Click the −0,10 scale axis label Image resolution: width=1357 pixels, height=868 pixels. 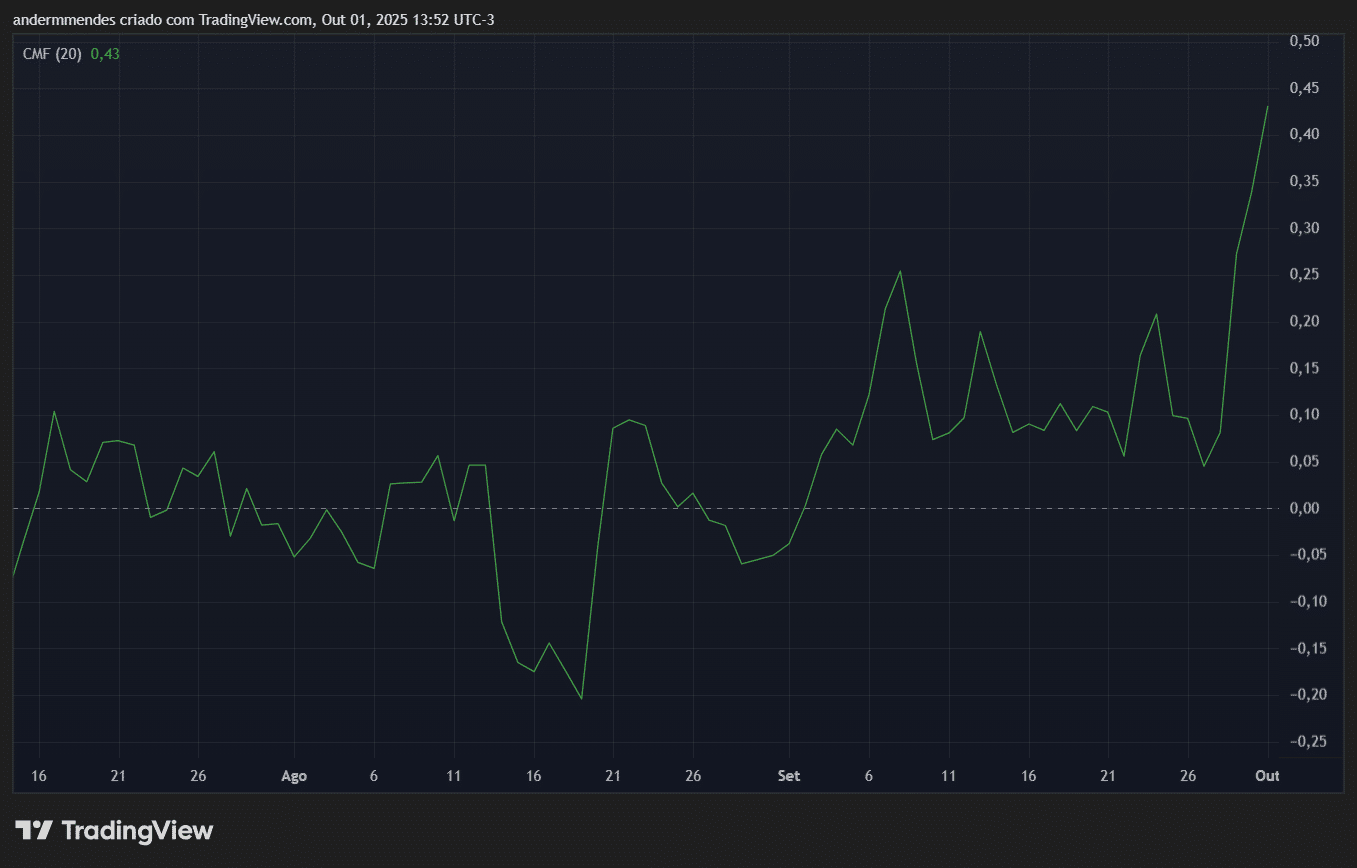tap(1302, 601)
